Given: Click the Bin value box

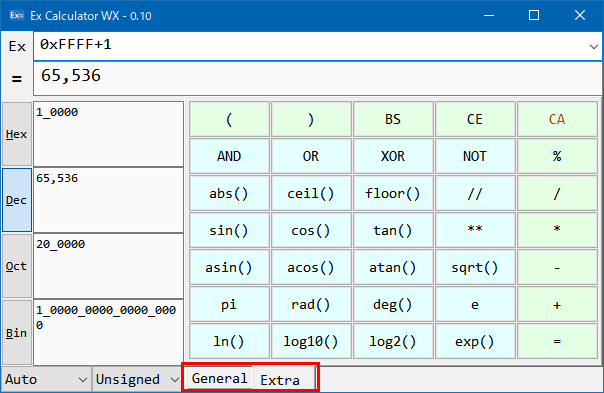Looking at the screenshot, I should pos(108,333).
